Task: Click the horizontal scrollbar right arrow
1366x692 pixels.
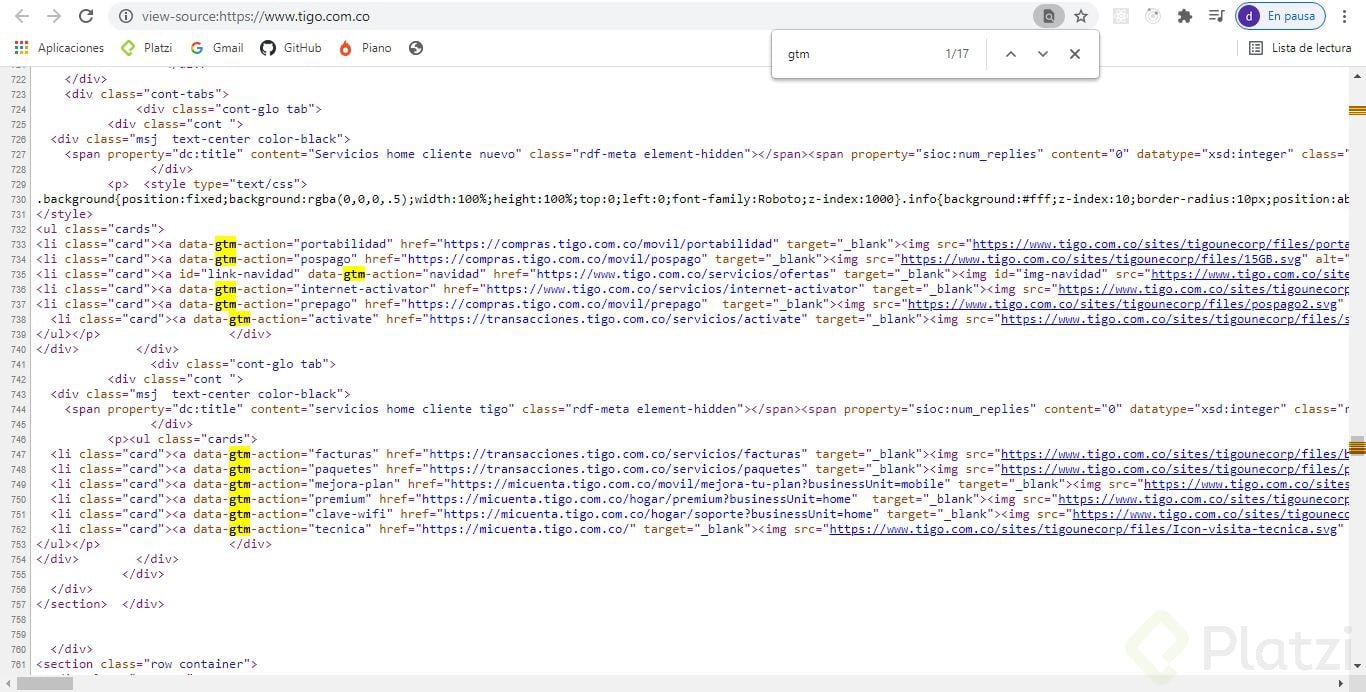Action: coord(1340,684)
